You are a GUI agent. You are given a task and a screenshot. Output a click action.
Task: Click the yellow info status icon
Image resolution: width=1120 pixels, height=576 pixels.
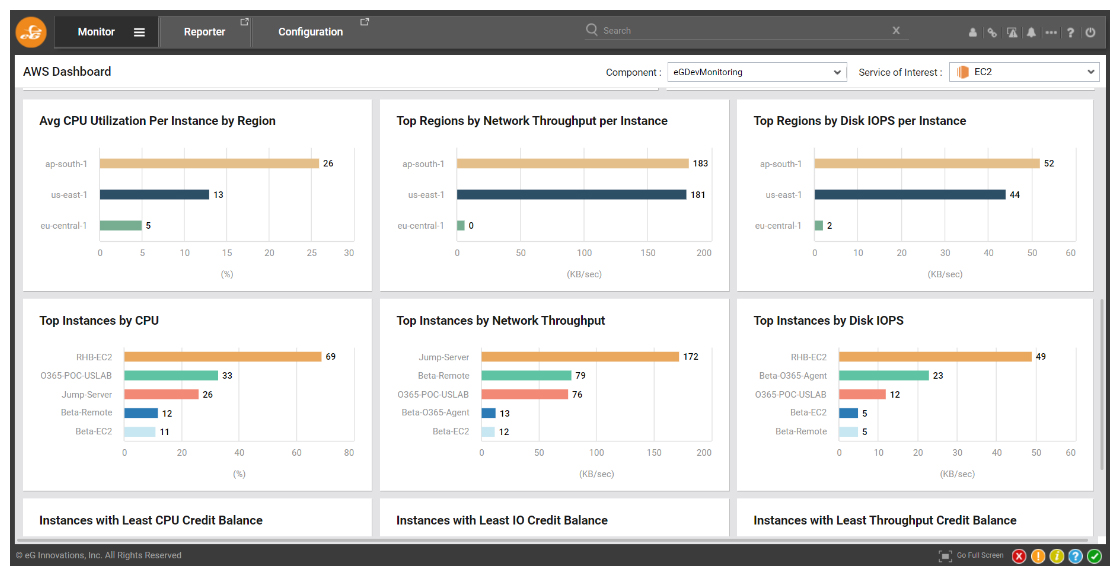[x=1056, y=556]
